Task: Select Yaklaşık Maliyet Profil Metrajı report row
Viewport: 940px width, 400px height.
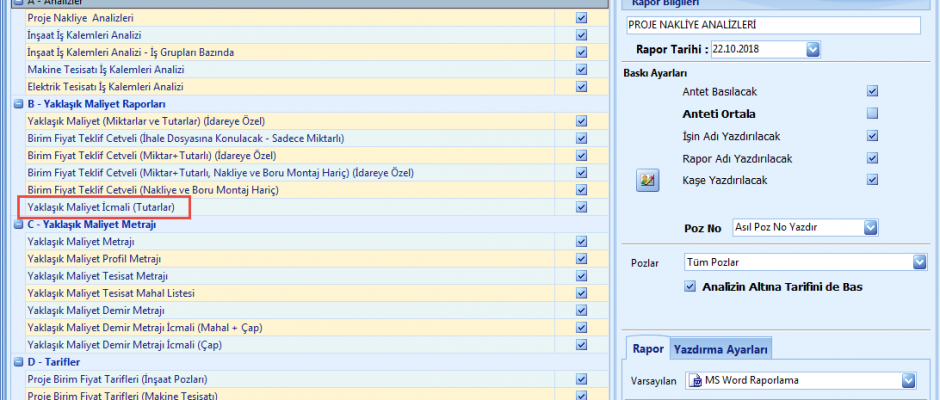Action: tap(88, 259)
